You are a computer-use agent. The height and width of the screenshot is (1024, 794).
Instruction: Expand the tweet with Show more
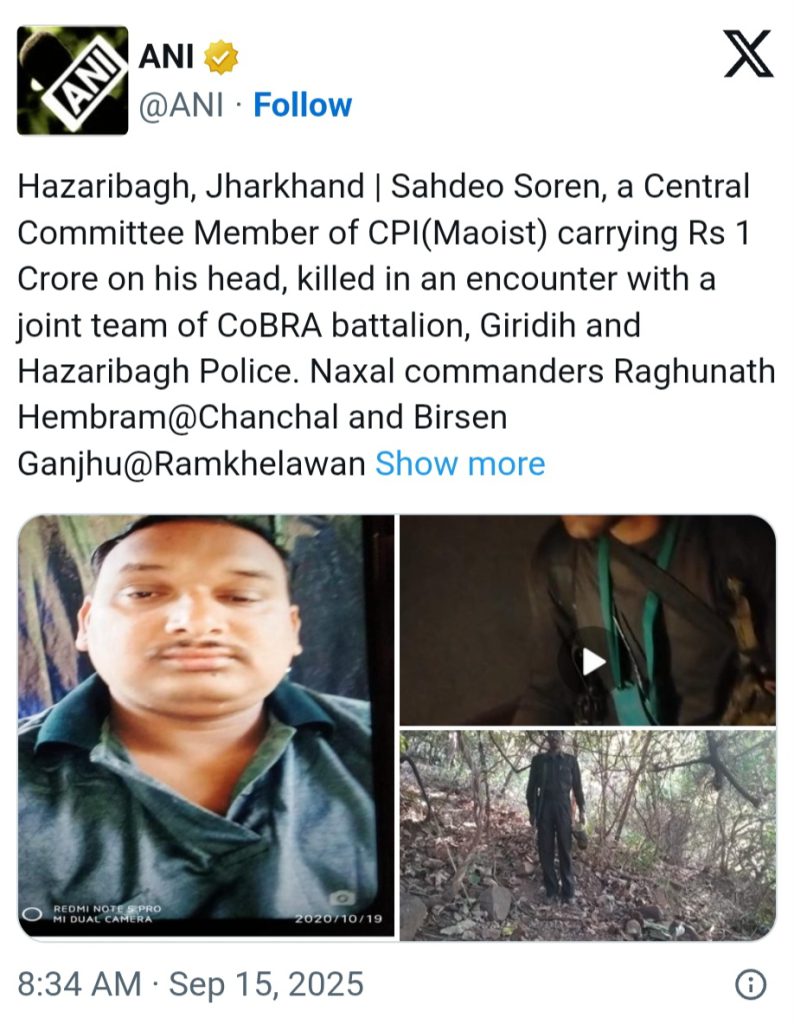coord(460,464)
